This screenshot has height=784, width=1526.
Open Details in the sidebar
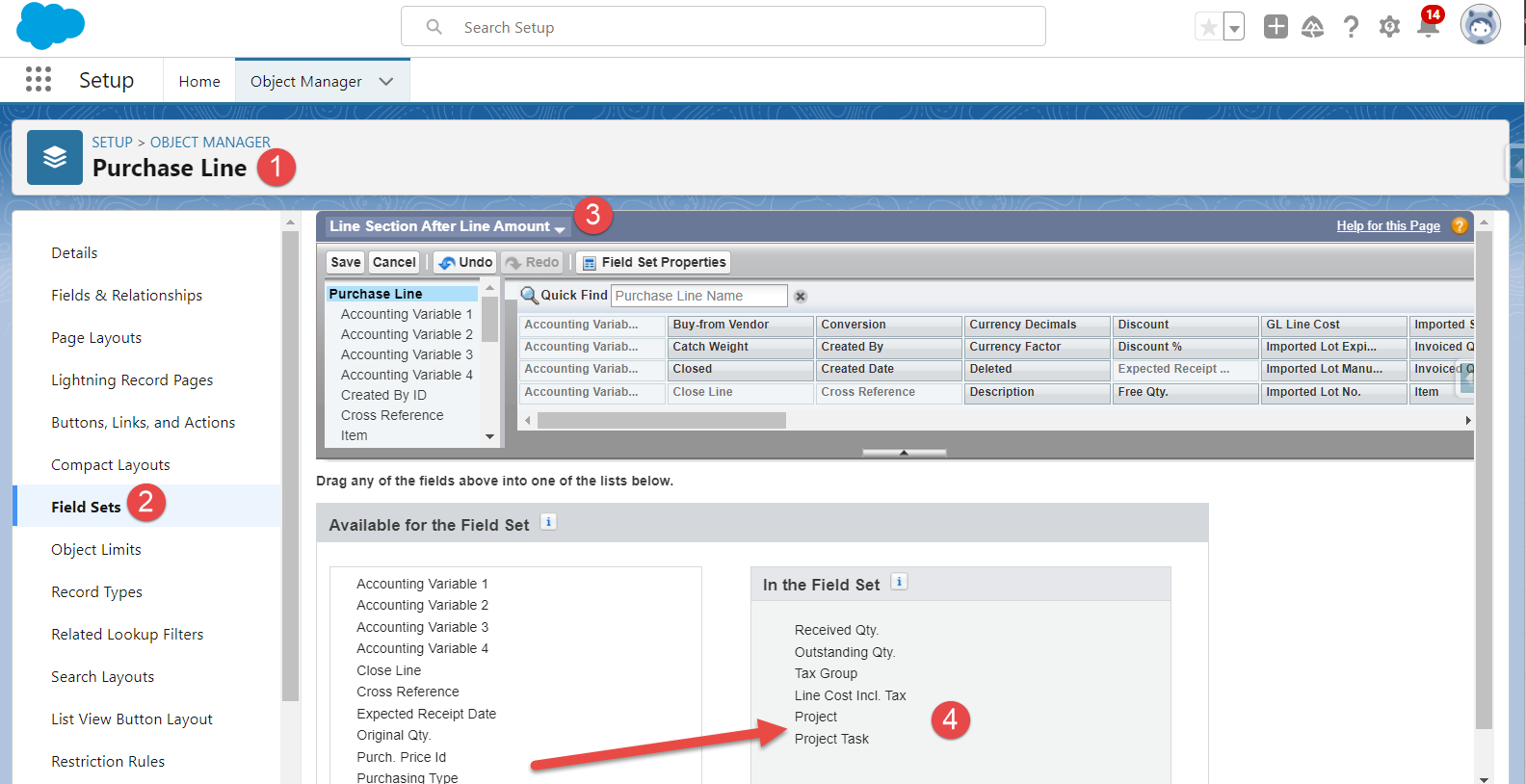click(74, 253)
